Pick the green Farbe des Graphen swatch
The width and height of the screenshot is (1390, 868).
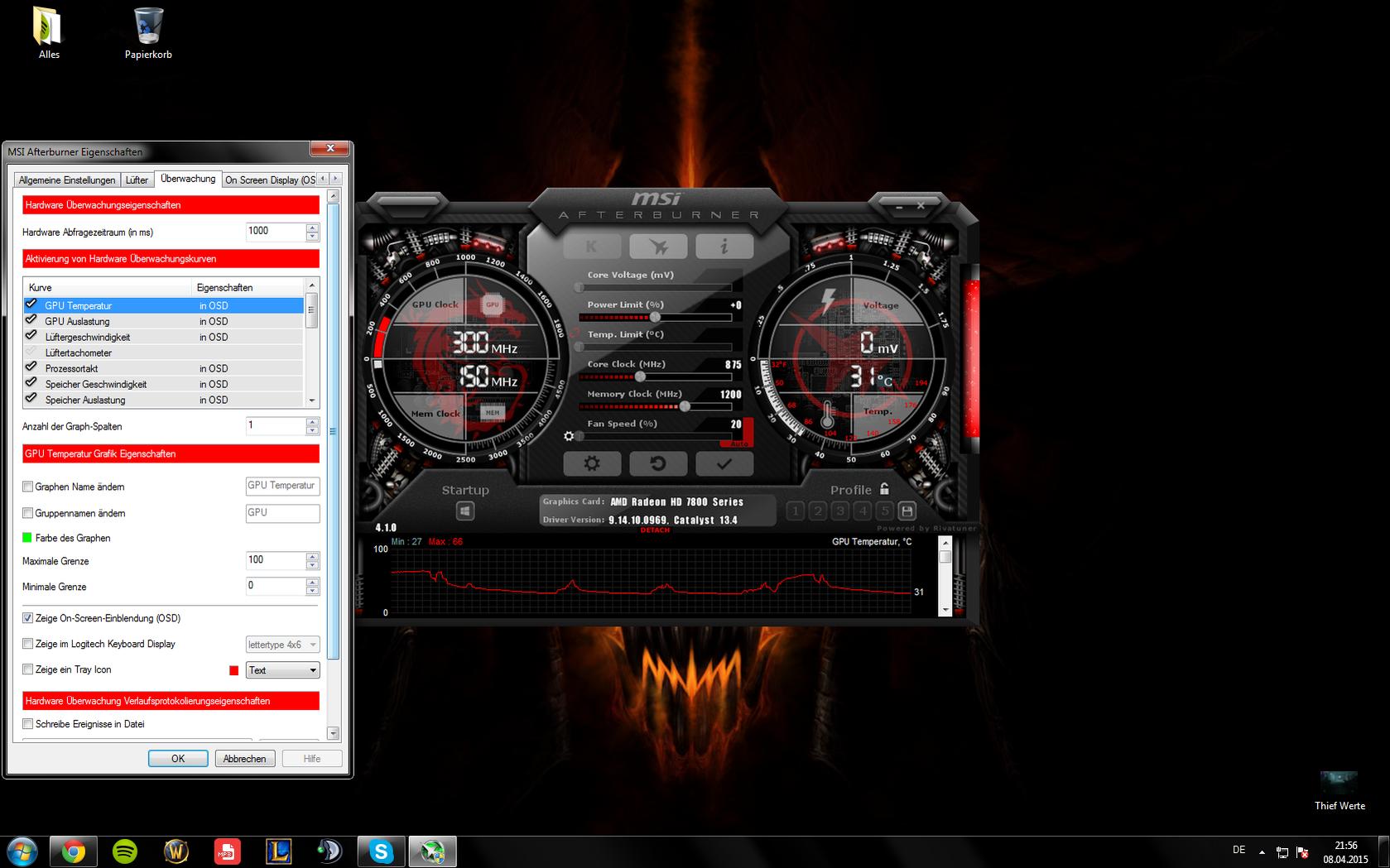tap(27, 538)
